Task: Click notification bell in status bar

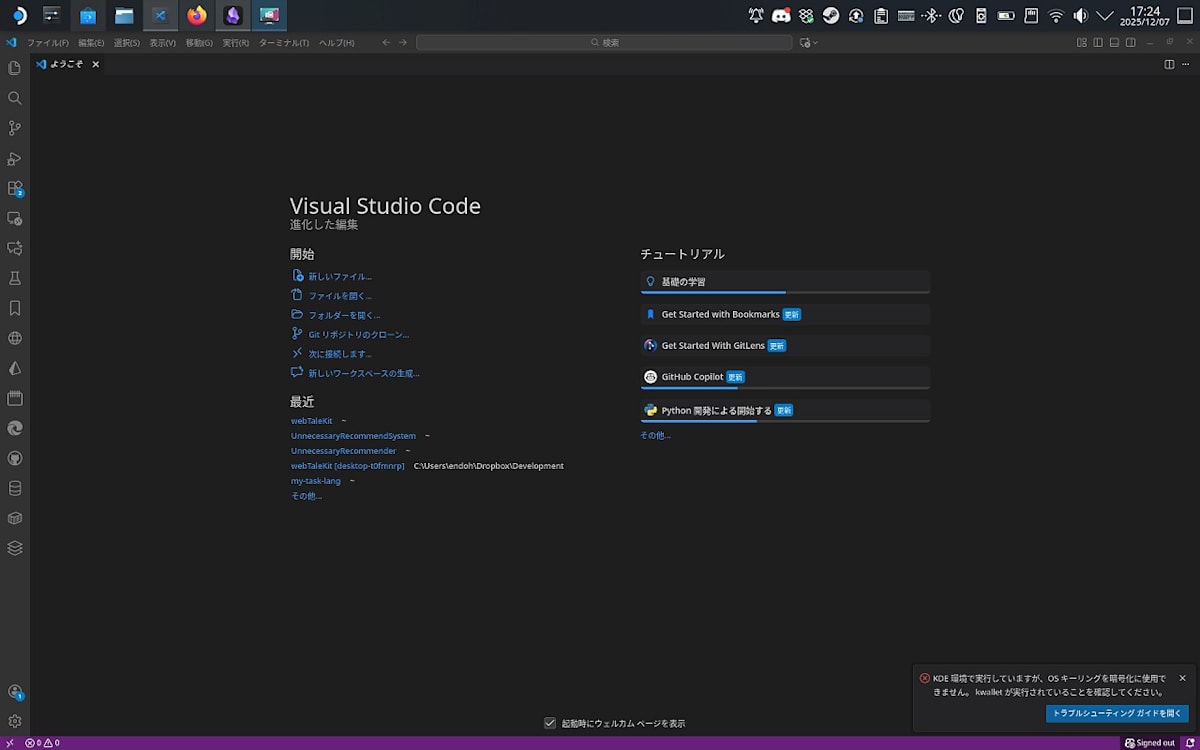Action: [1188, 743]
